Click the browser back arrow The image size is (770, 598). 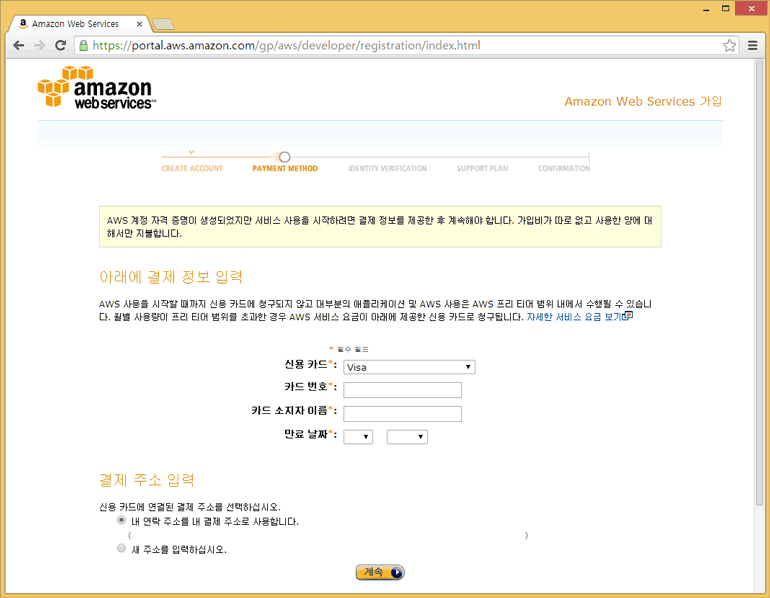[x=18, y=45]
